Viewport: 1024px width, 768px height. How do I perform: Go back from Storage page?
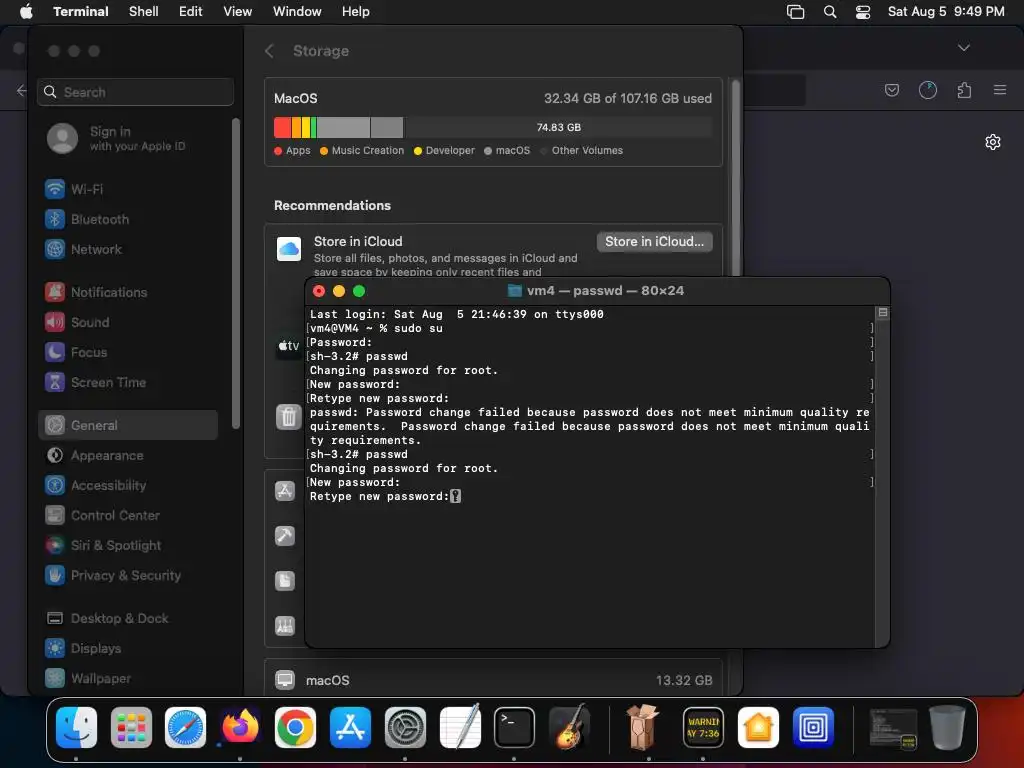click(x=269, y=51)
